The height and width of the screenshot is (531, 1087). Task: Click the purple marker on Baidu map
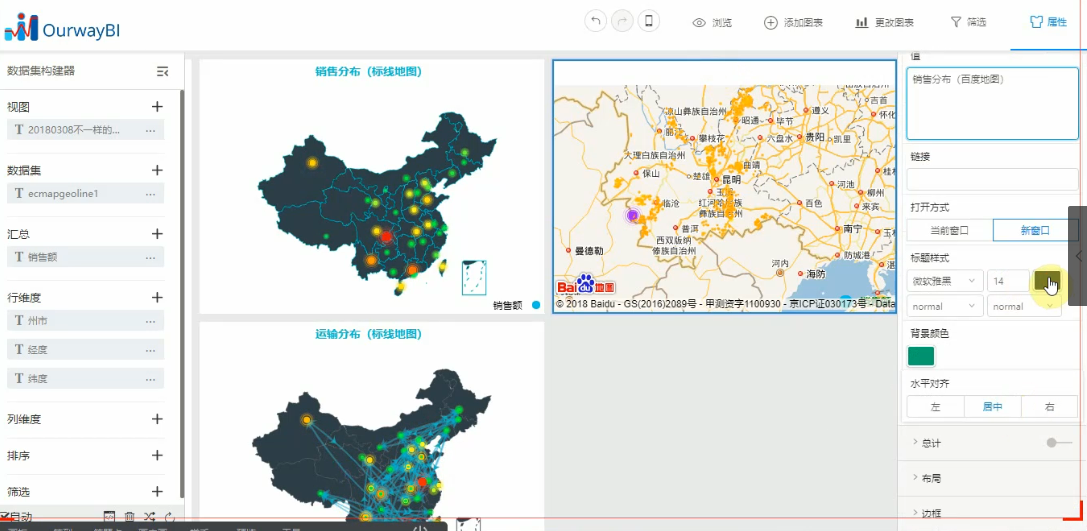click(632, 216)
